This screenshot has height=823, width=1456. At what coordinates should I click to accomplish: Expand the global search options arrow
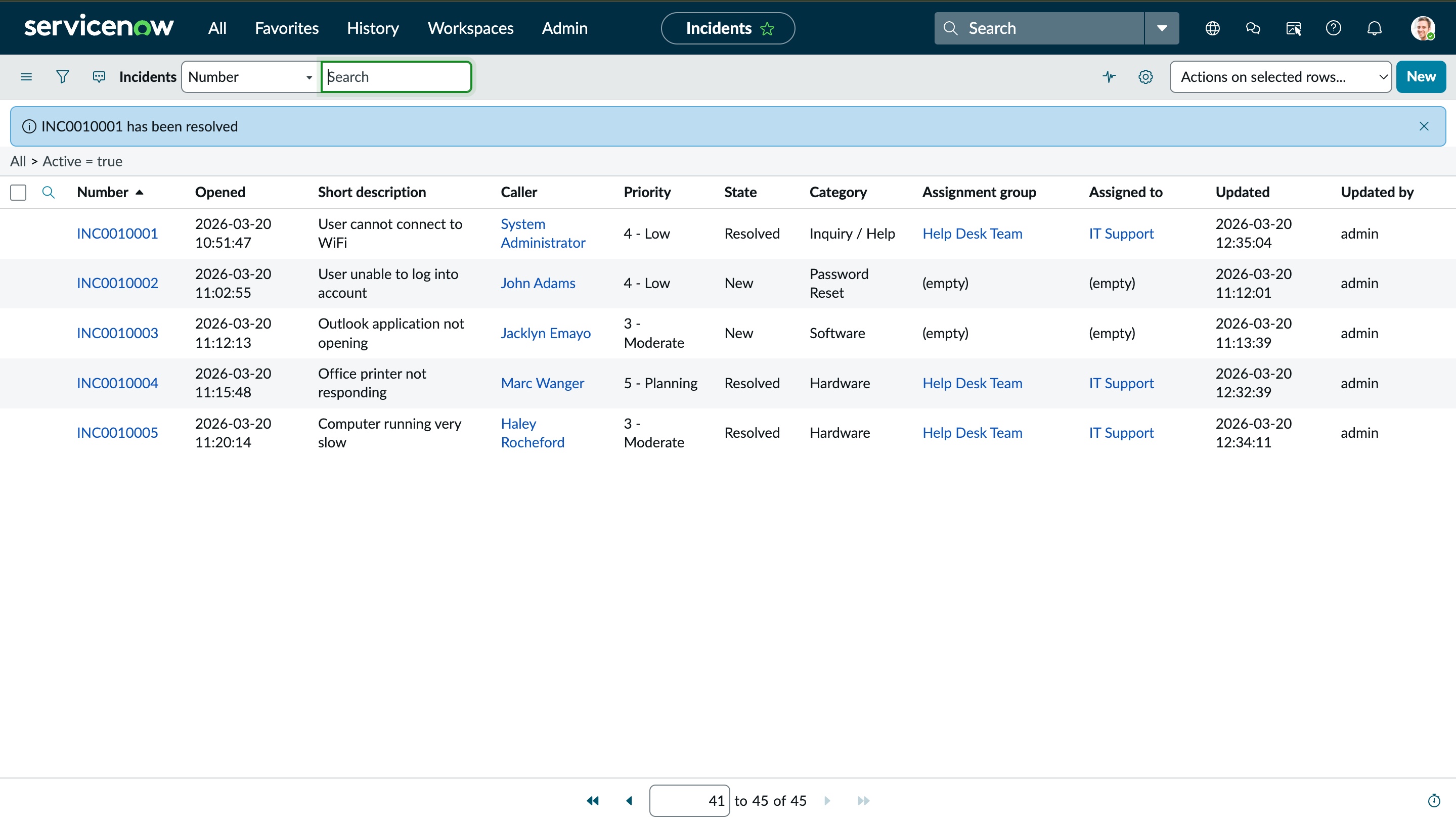point(1162,28)
